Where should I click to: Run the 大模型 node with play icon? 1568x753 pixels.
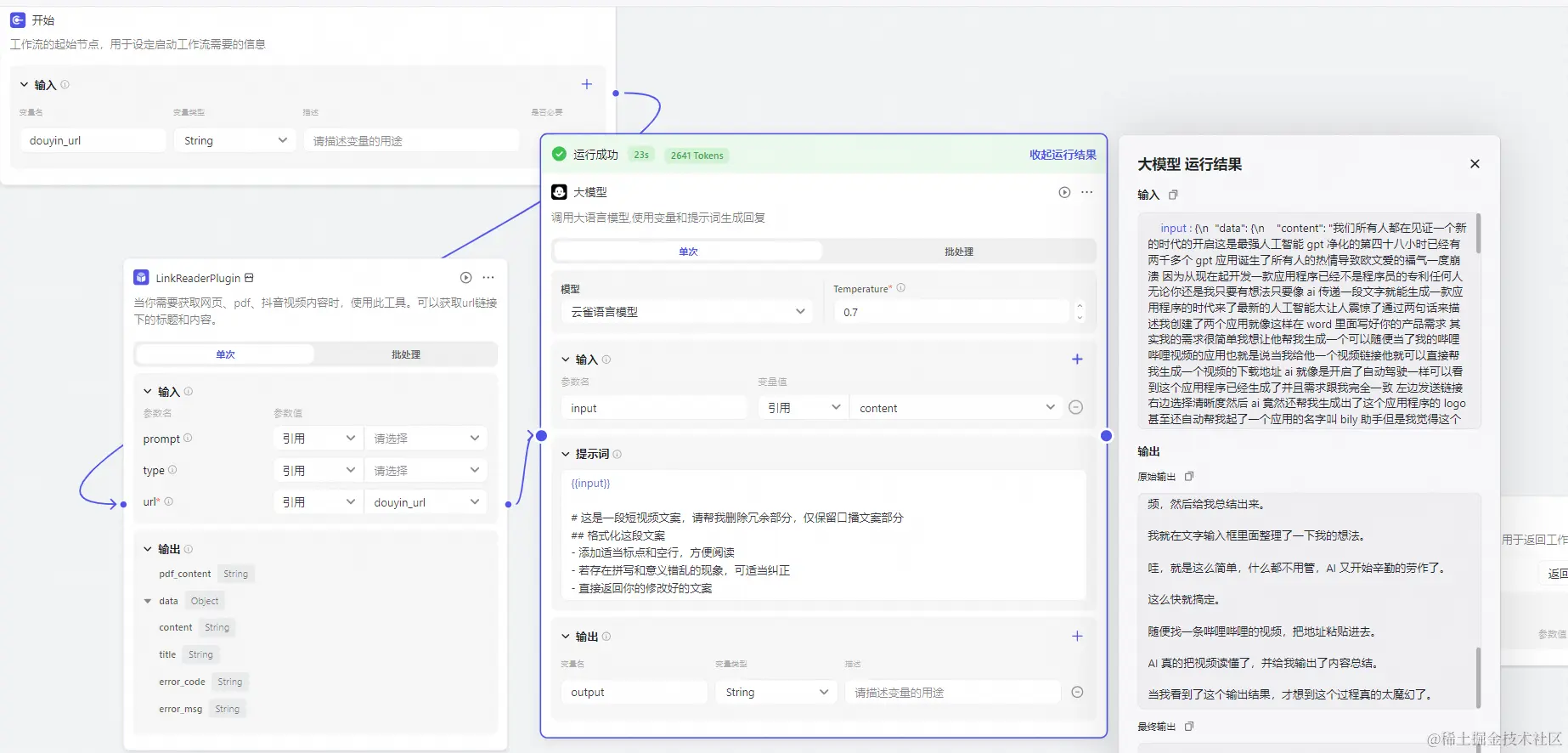[x=1064, y=192]
